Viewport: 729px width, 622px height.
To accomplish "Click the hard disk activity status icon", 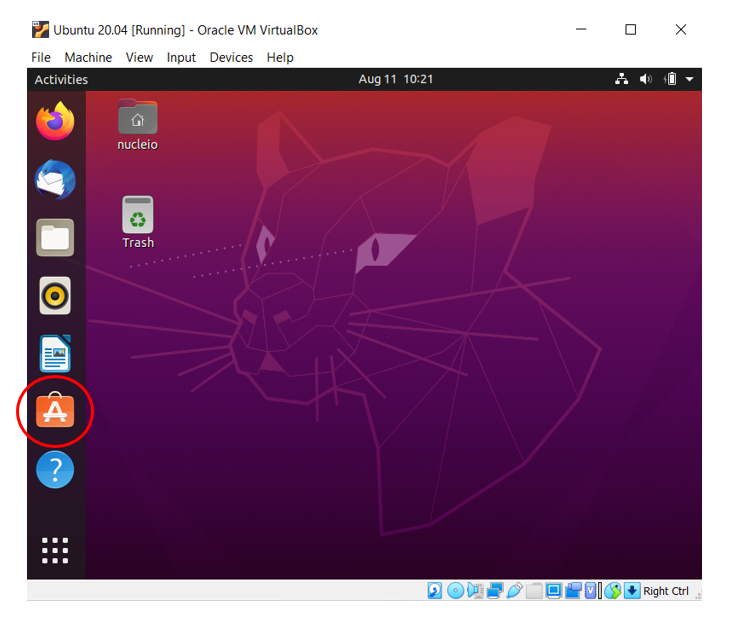I will [x=435, y=590].
